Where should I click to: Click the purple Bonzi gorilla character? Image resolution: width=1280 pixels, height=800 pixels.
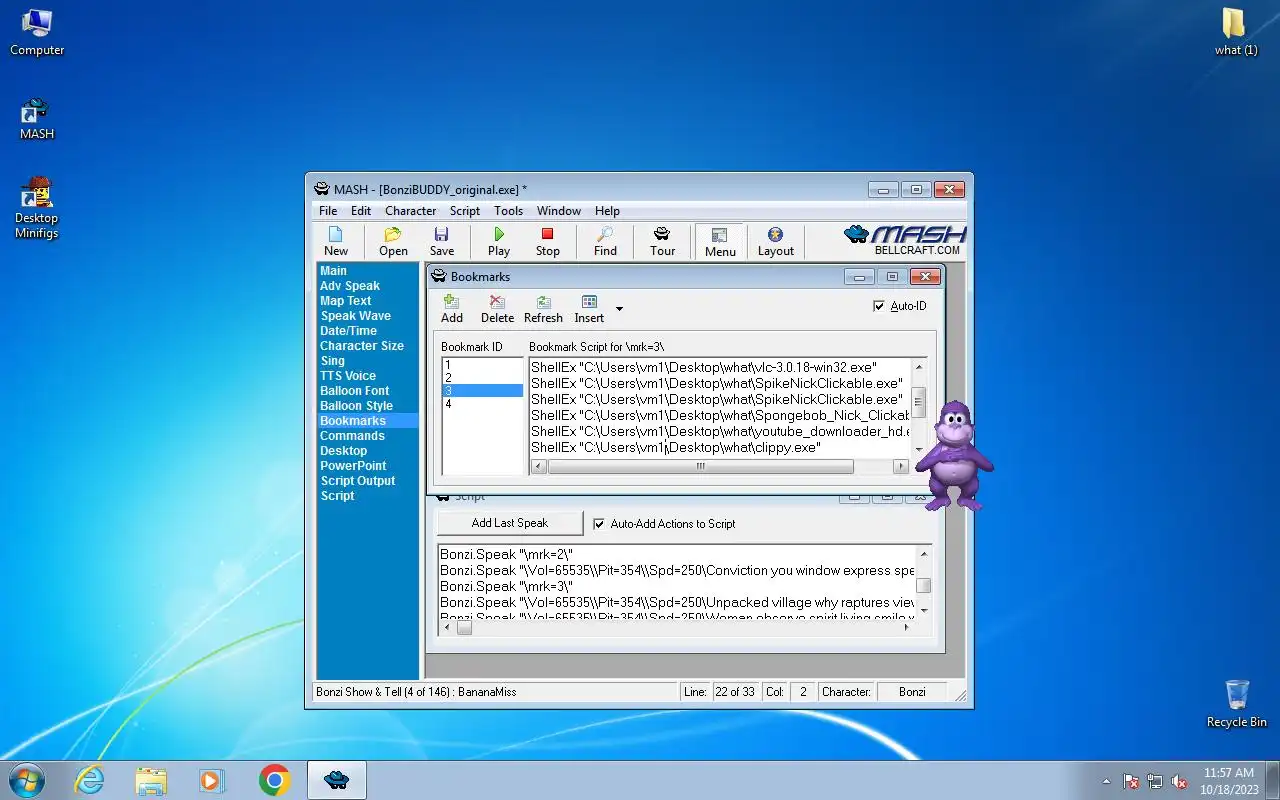(x=955, y=455)
